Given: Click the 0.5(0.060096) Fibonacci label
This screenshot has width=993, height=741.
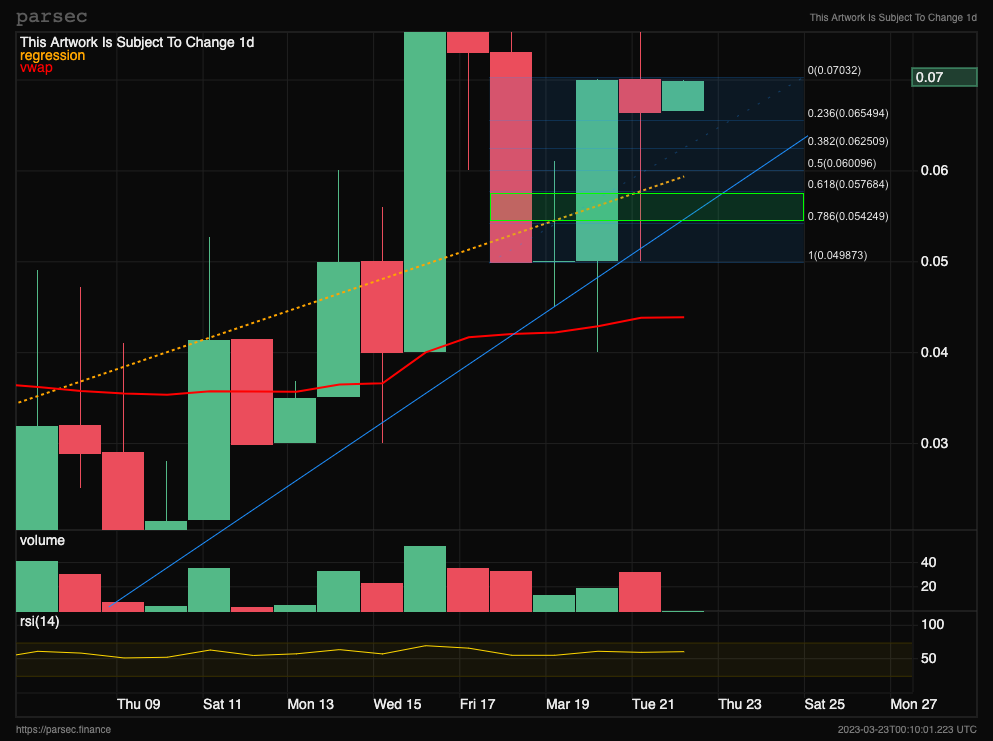Looking at the screenshot, I should point(842,163).
